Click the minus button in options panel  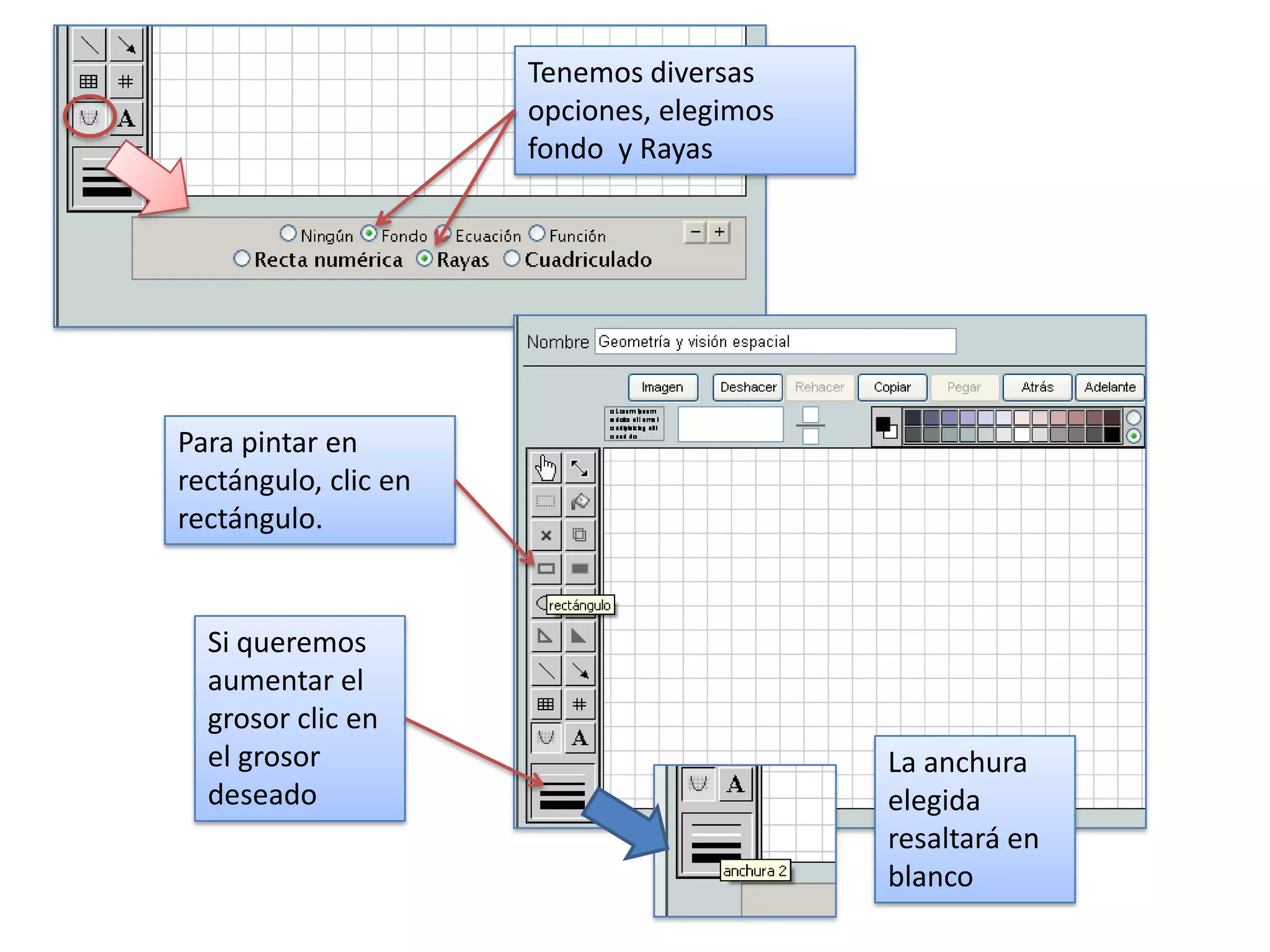[696, 232]
